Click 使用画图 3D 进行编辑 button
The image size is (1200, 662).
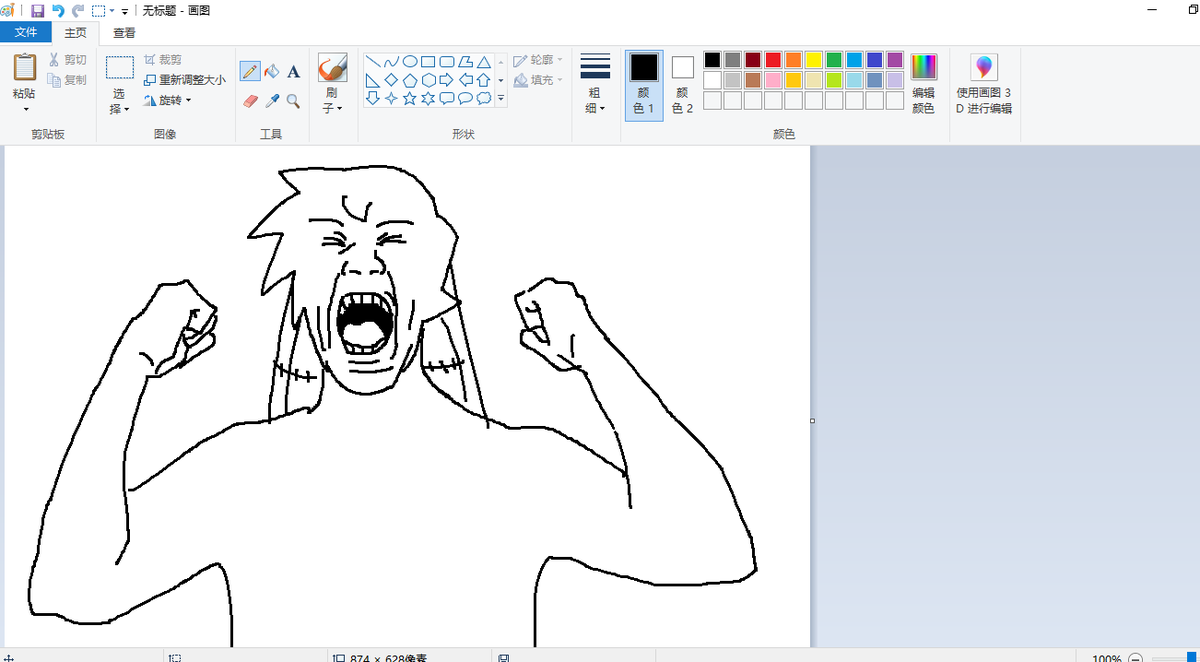coord(984,84)
